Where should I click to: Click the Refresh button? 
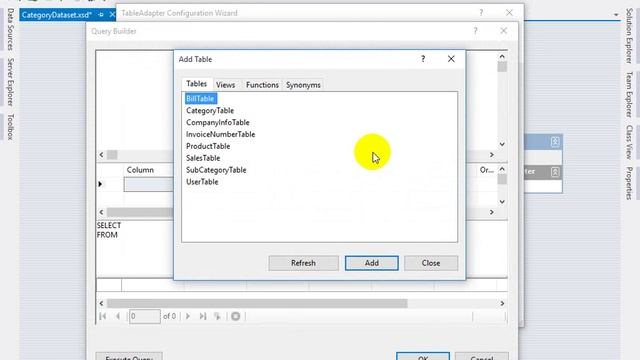[303, 263]
